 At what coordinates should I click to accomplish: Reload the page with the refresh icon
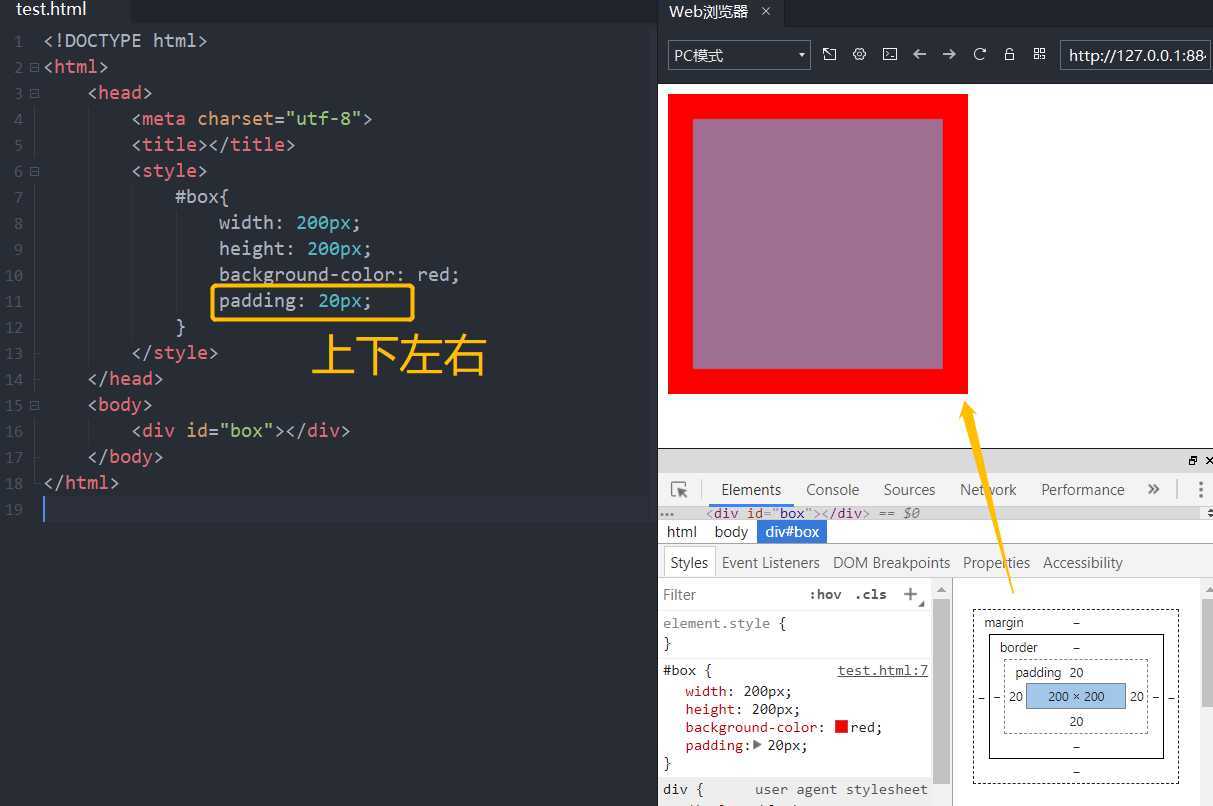pos(979,54)
